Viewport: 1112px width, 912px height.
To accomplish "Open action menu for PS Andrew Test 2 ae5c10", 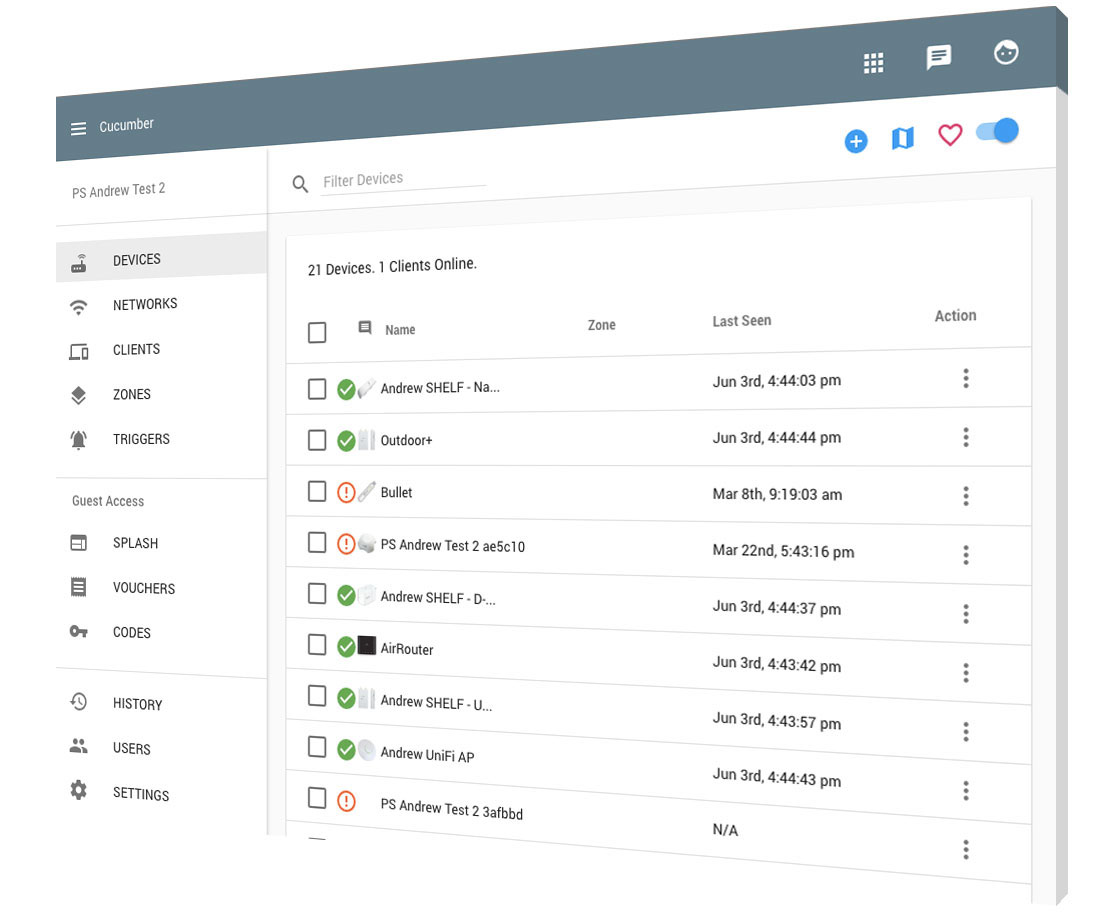I will click(966, 555).
